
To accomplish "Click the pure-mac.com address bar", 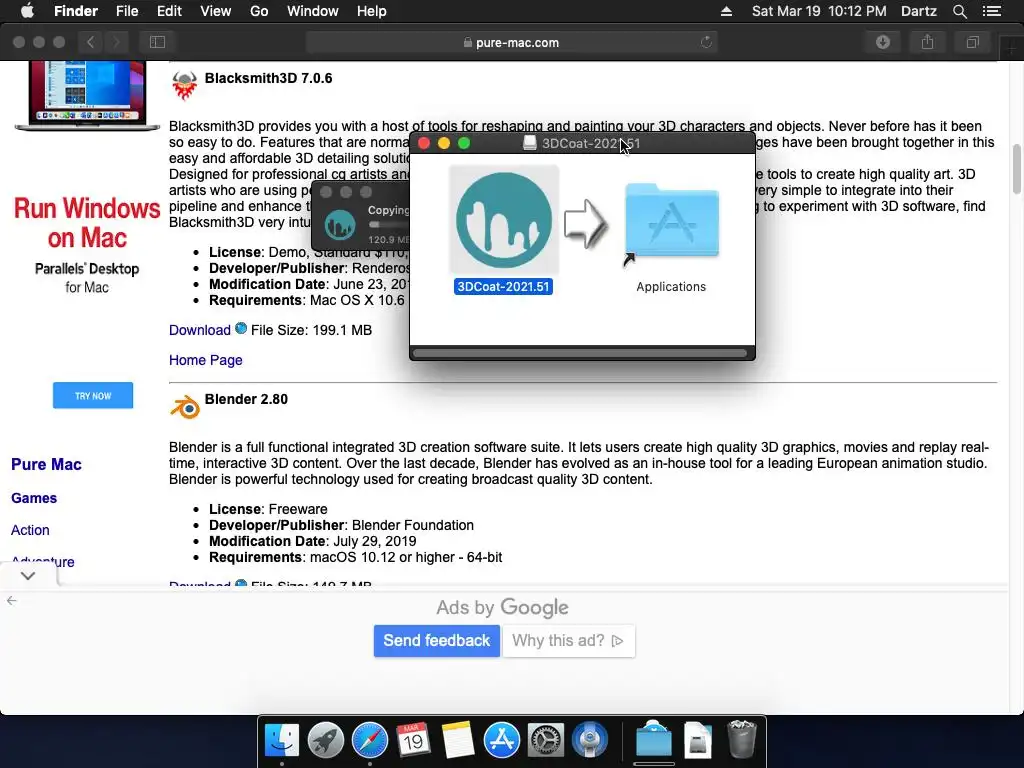I will click(511, 42).
